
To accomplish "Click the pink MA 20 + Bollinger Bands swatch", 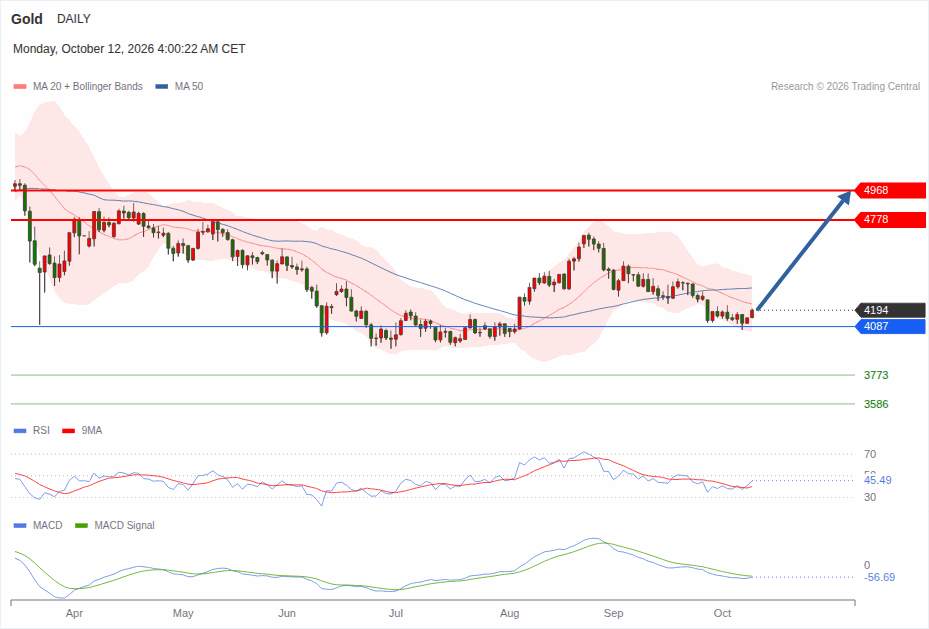I will pyautogui.click(x=20, y=86).
